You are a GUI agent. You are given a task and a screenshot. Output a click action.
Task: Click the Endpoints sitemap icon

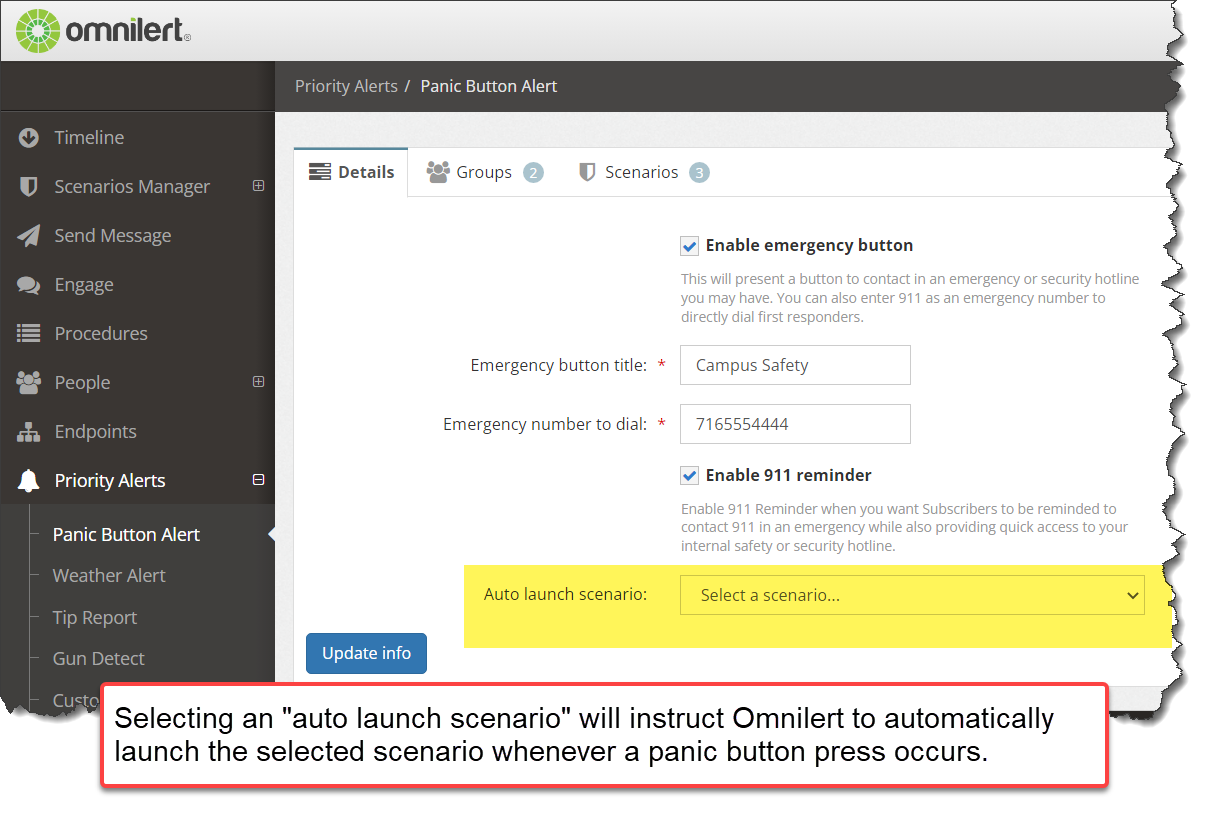[29, 432]
